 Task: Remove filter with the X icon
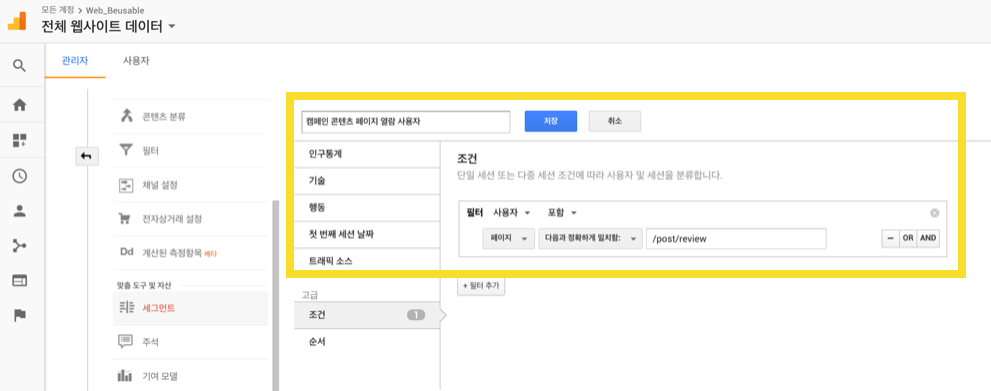click(x=935, y=213)
